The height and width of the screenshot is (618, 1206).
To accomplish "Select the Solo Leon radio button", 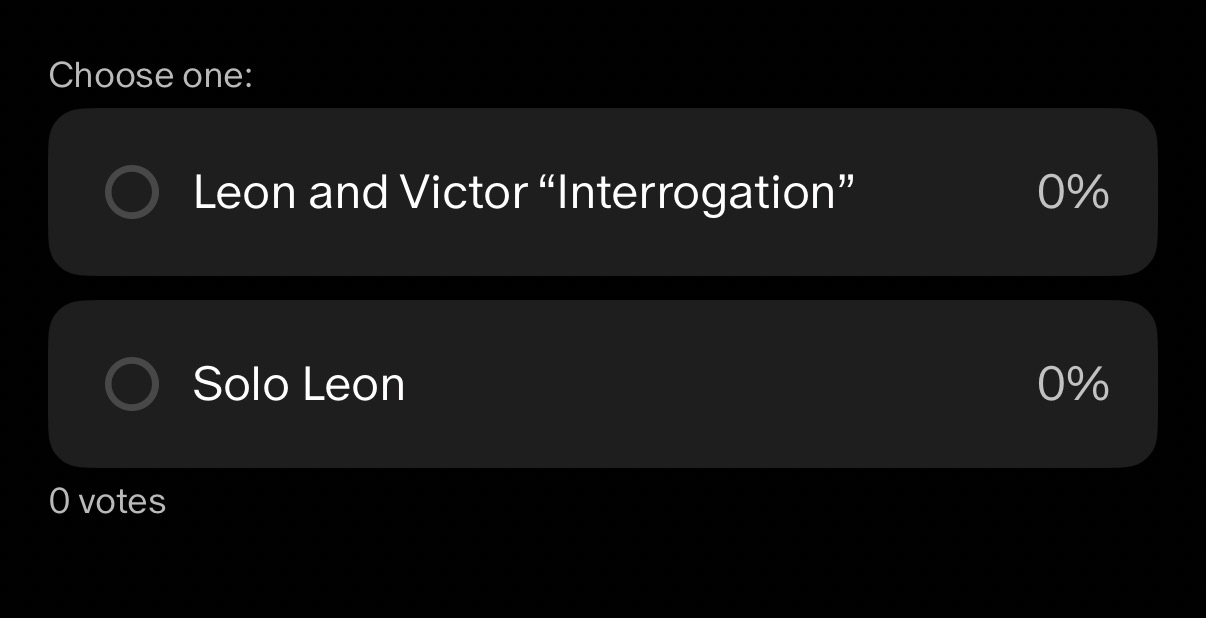I will [x=132, y=384].
